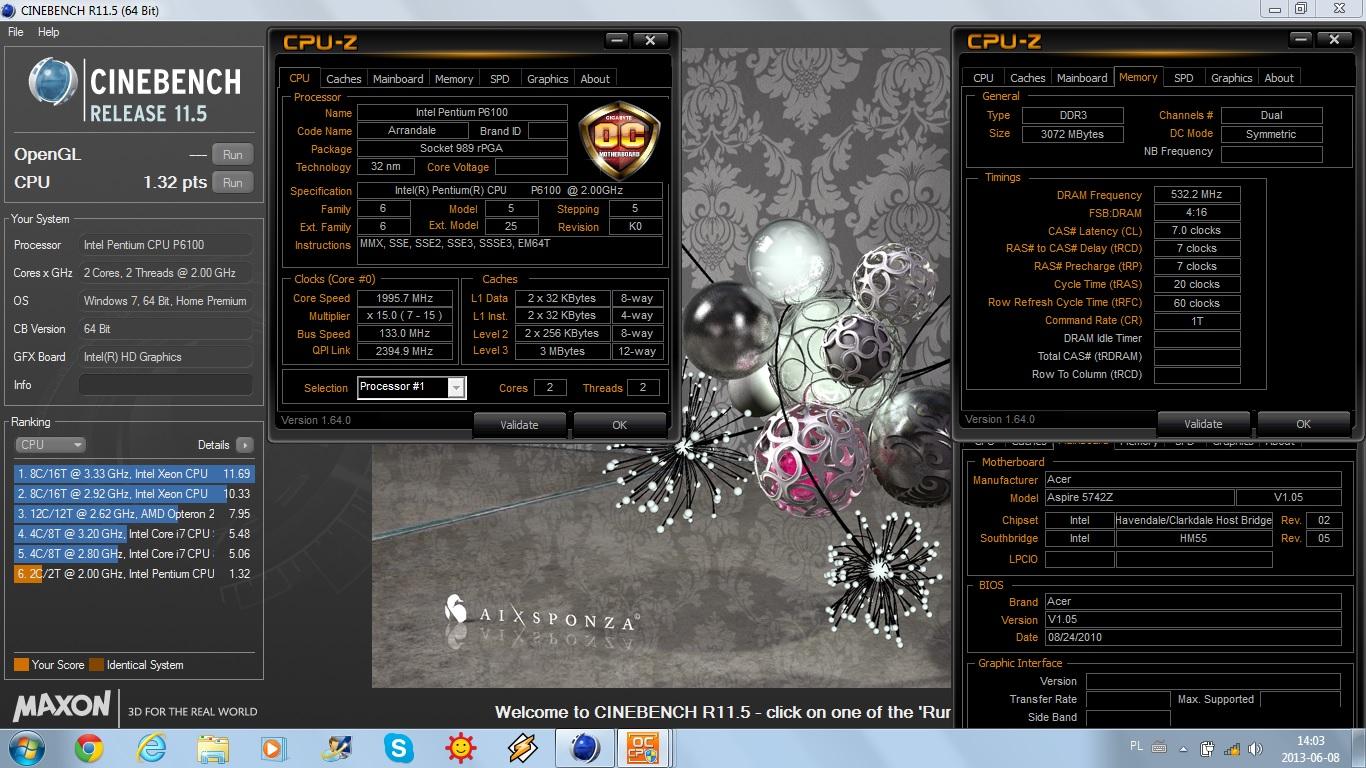Click the Core Speed value 1995.7 MHz
This screenshot has width=1366, height=768.
405,298
